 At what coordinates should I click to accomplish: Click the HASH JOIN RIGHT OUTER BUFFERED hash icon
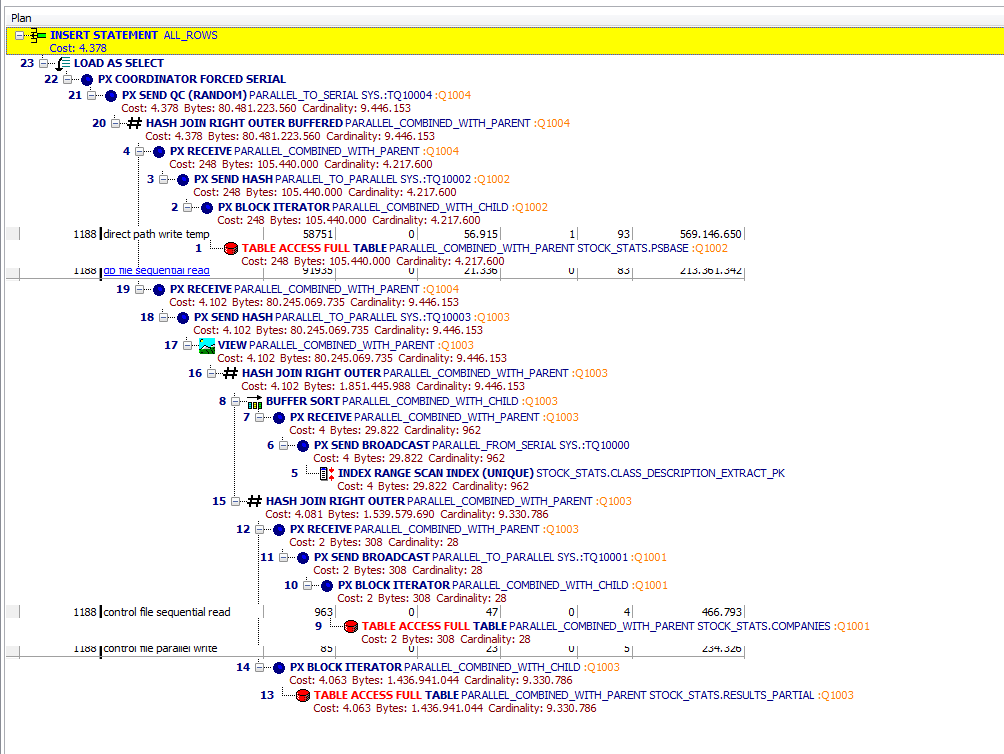click(x=134, y=123)
